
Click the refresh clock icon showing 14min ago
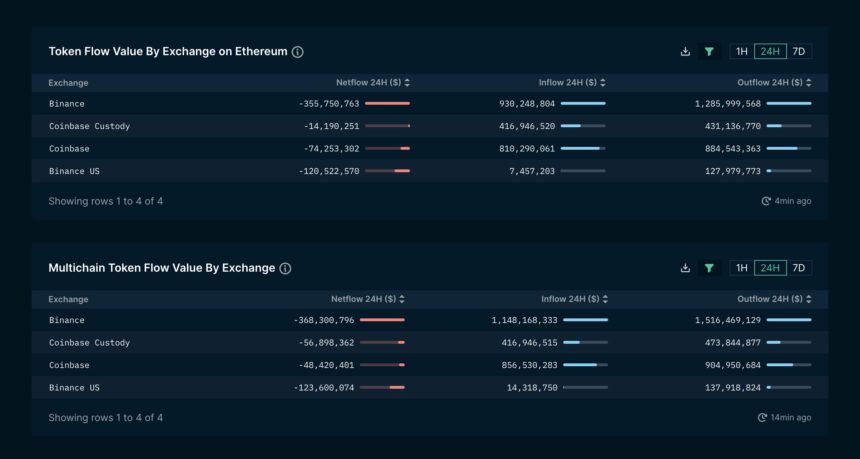pyautogui.click(x=764, y=418)
